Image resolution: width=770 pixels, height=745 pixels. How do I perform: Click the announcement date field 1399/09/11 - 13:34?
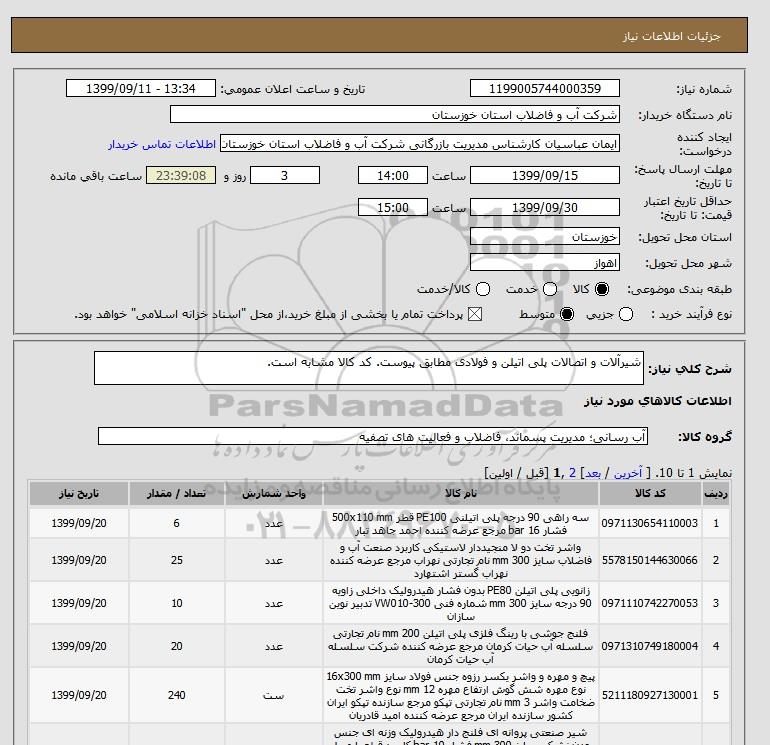click(140, 88)
